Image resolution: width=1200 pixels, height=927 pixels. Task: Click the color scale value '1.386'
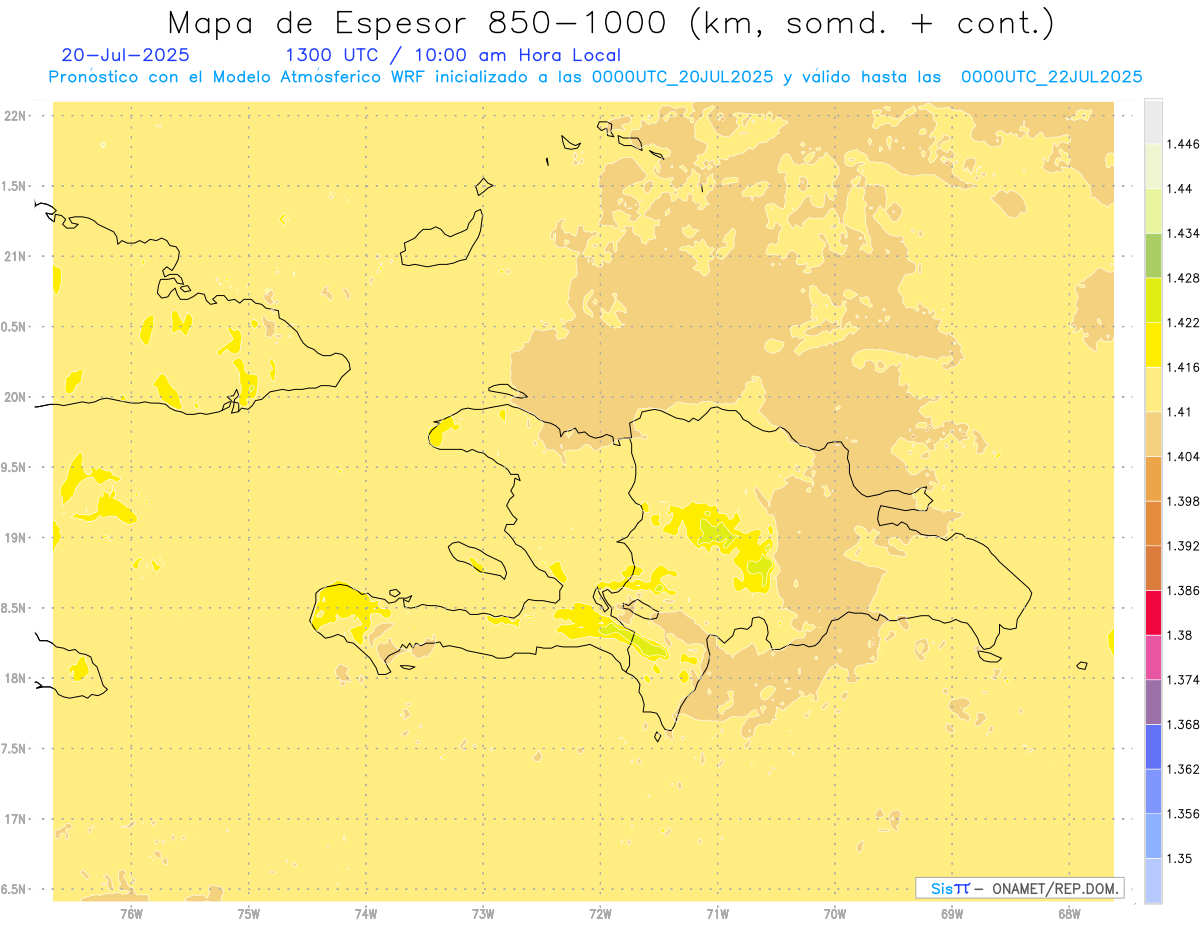(1182, 591)
